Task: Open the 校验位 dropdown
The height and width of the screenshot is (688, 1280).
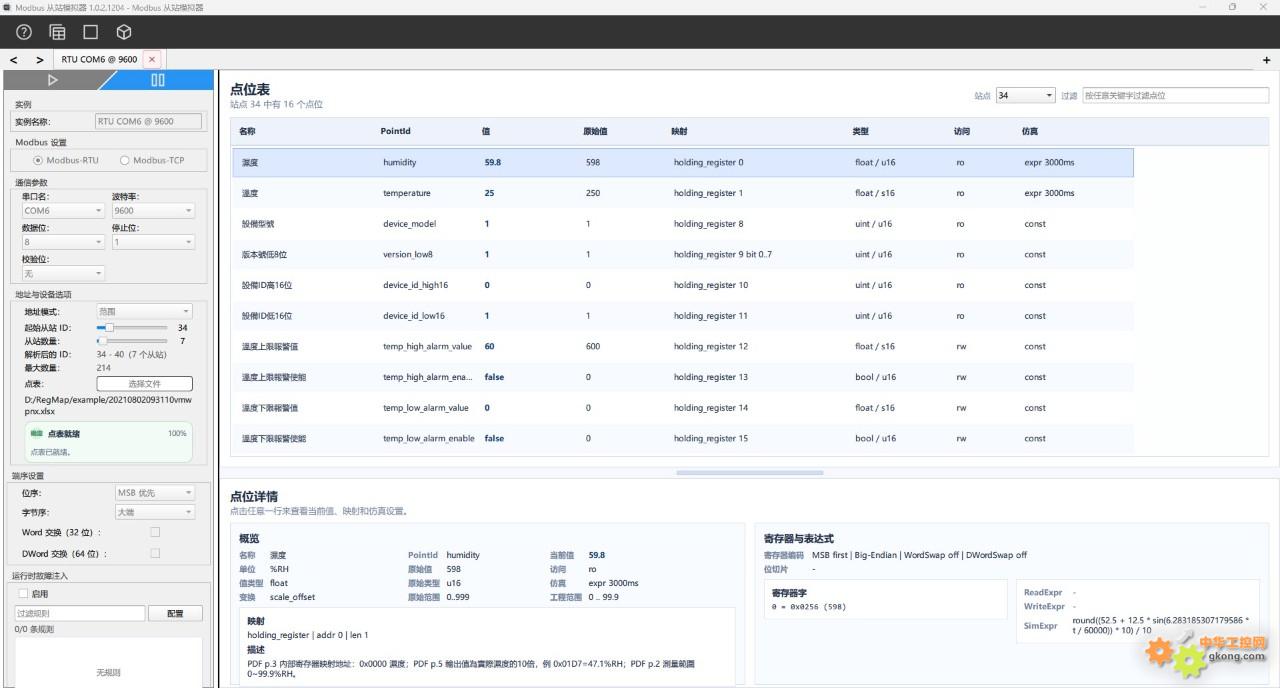Action: click(63, 273)
